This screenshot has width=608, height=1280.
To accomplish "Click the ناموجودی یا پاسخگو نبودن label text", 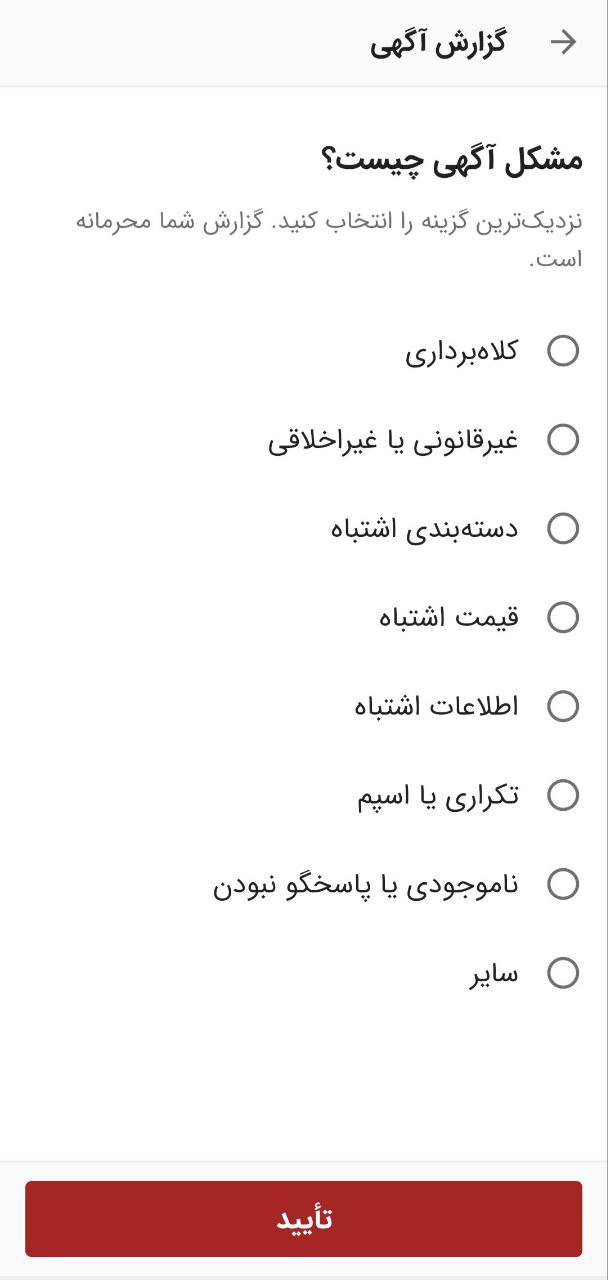I will point(366,885).
